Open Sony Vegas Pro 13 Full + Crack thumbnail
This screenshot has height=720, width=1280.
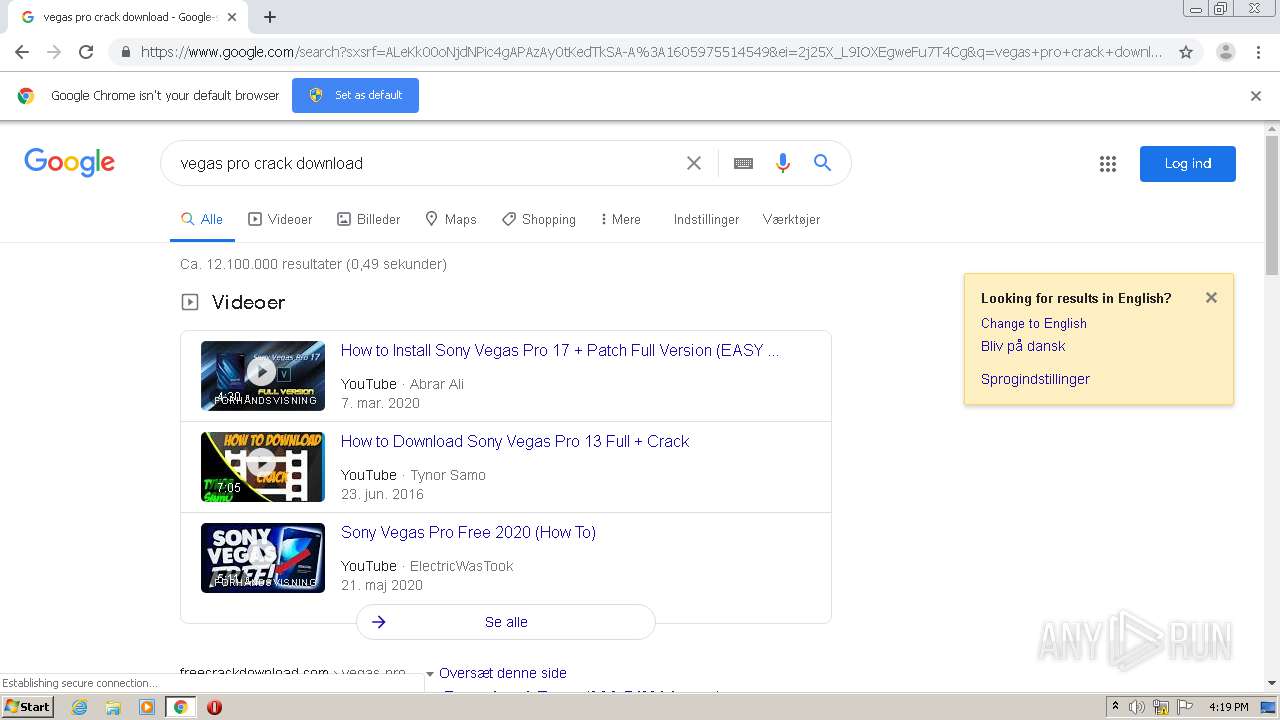pos(263,467)
